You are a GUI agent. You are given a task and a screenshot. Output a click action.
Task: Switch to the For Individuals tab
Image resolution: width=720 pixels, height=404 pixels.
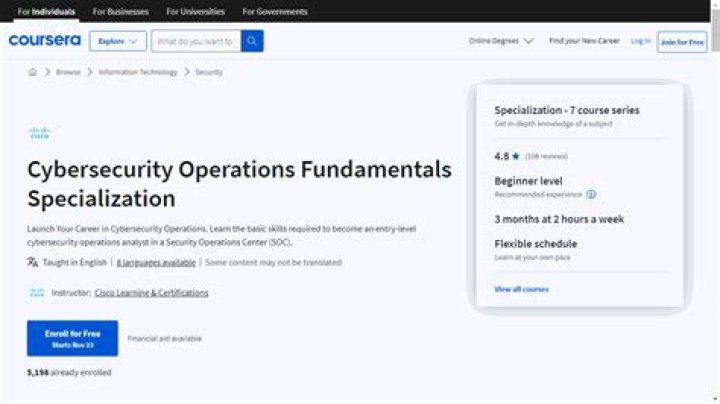coord(46,11)
